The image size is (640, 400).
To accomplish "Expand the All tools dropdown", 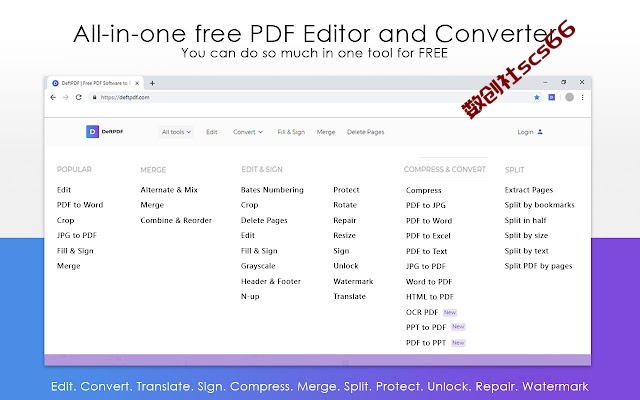I will pos(176,132).
